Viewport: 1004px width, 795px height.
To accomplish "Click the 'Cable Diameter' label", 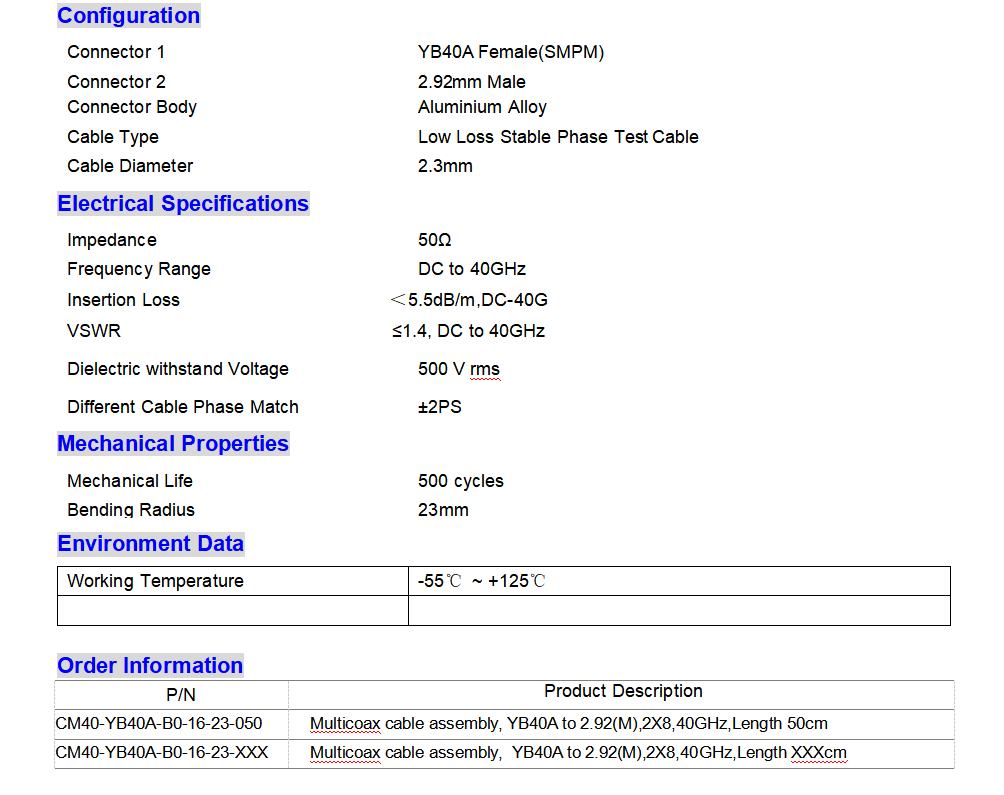I will [x=130, y=166].
